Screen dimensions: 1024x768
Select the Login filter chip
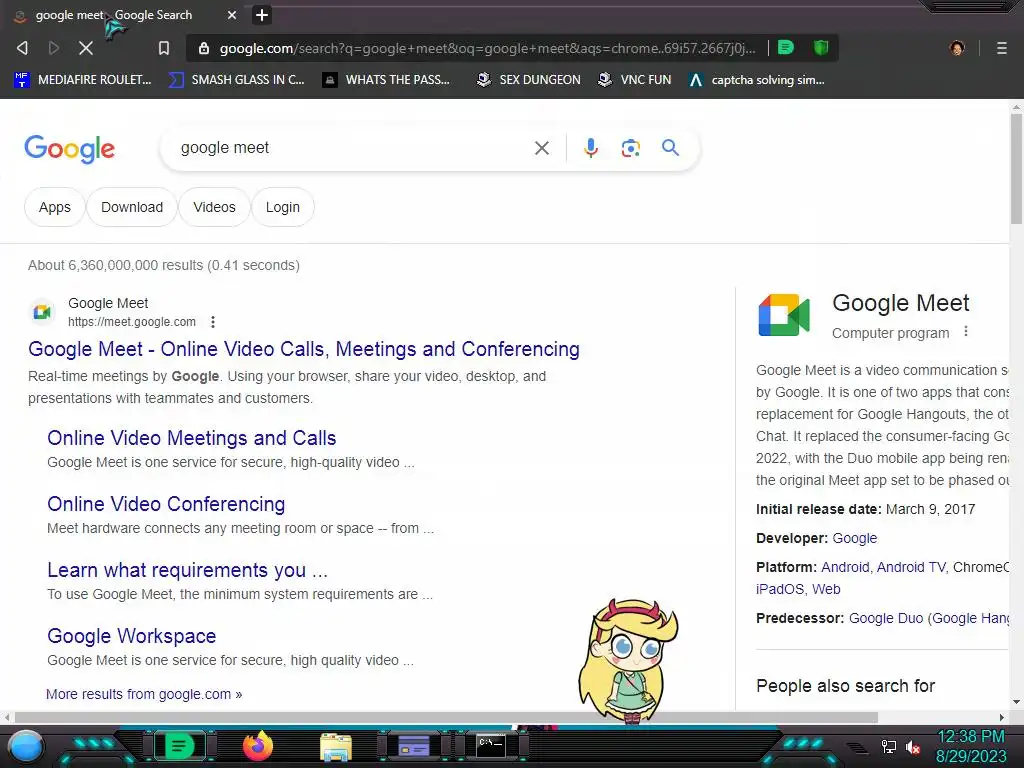click(283, 207)
